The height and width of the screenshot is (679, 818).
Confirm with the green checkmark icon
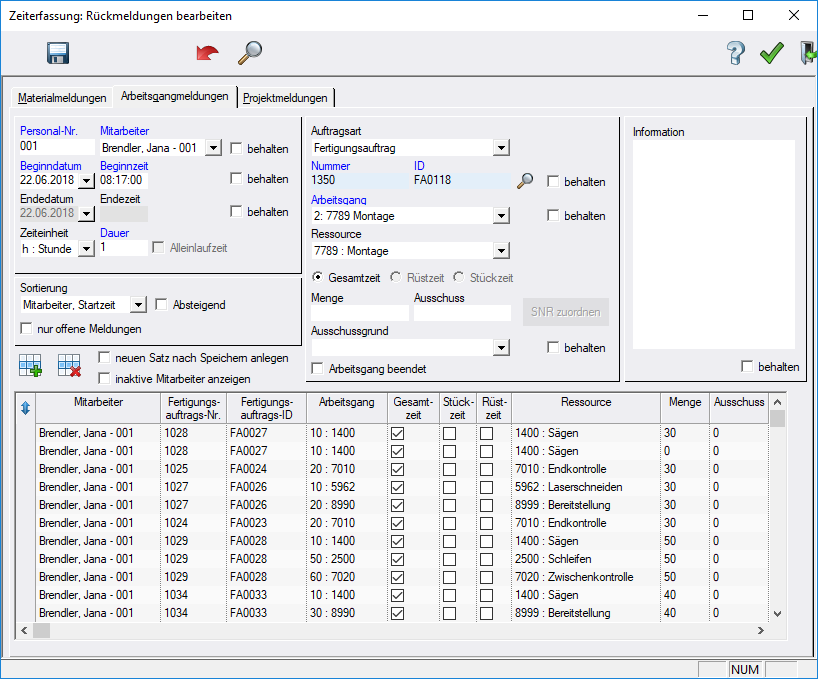point(771,54)
